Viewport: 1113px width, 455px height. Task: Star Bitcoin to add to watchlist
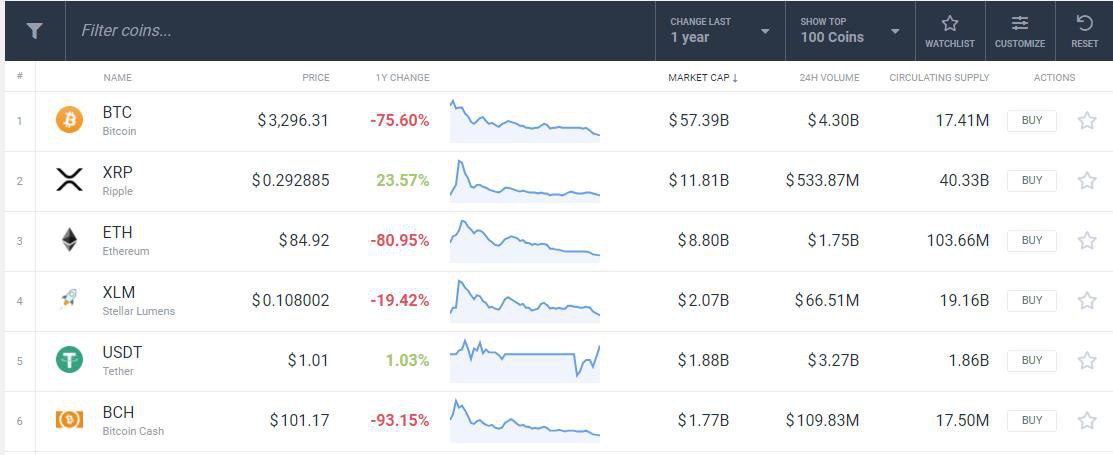click(1086, 121)
